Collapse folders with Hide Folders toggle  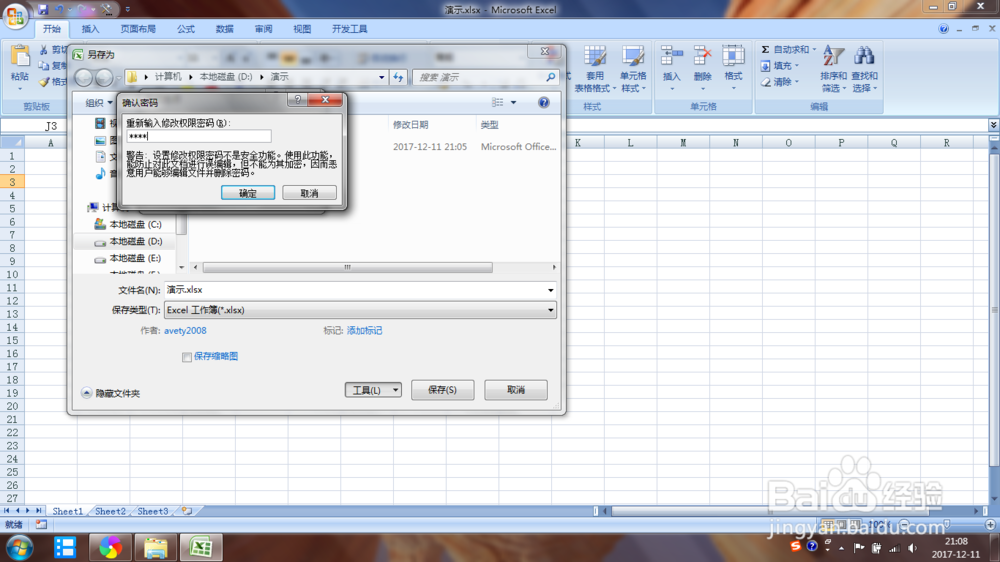point(110,393)
